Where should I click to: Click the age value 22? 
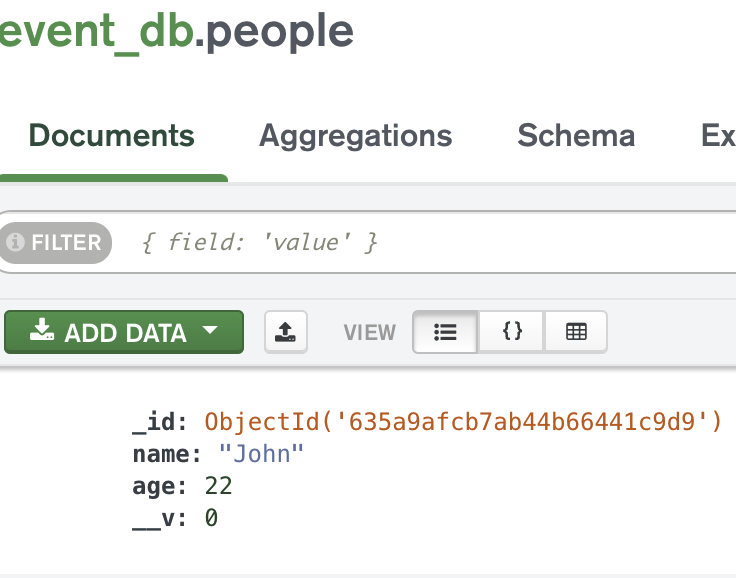coord(218,486)
